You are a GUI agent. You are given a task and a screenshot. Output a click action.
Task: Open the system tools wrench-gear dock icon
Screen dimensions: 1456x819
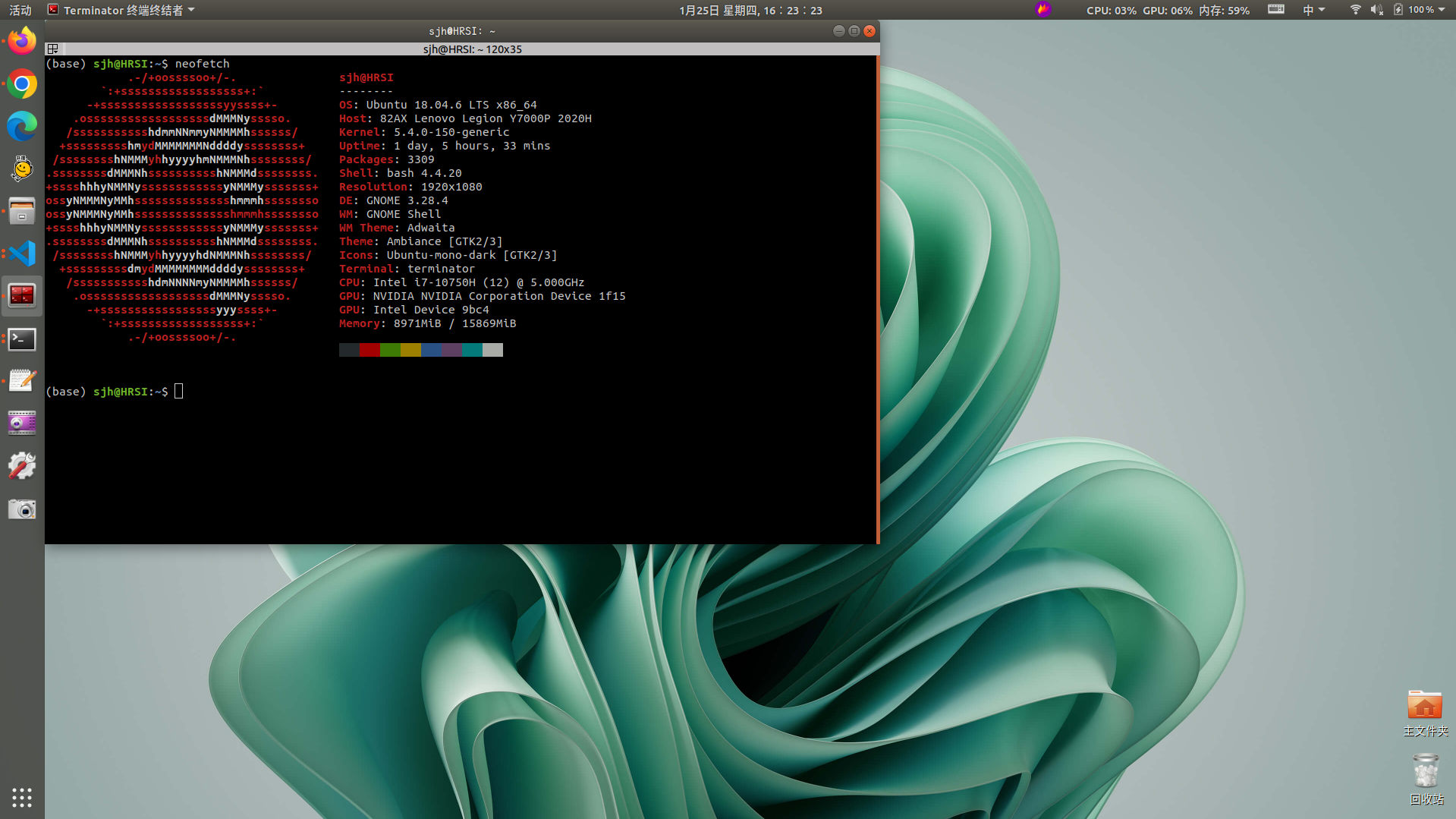tap(21, 465)
